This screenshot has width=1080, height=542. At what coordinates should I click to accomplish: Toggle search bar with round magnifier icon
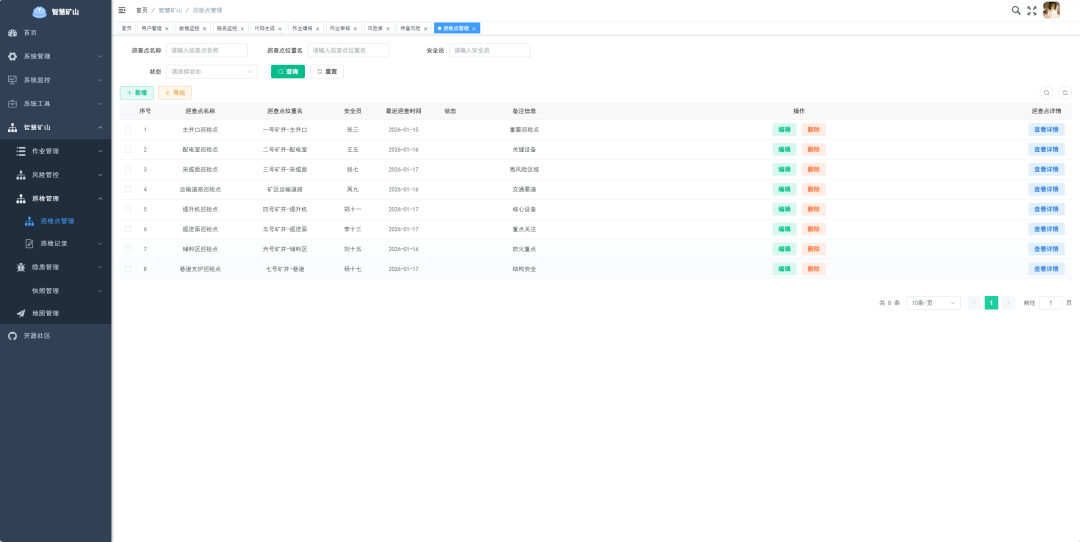coord(1046,93)
